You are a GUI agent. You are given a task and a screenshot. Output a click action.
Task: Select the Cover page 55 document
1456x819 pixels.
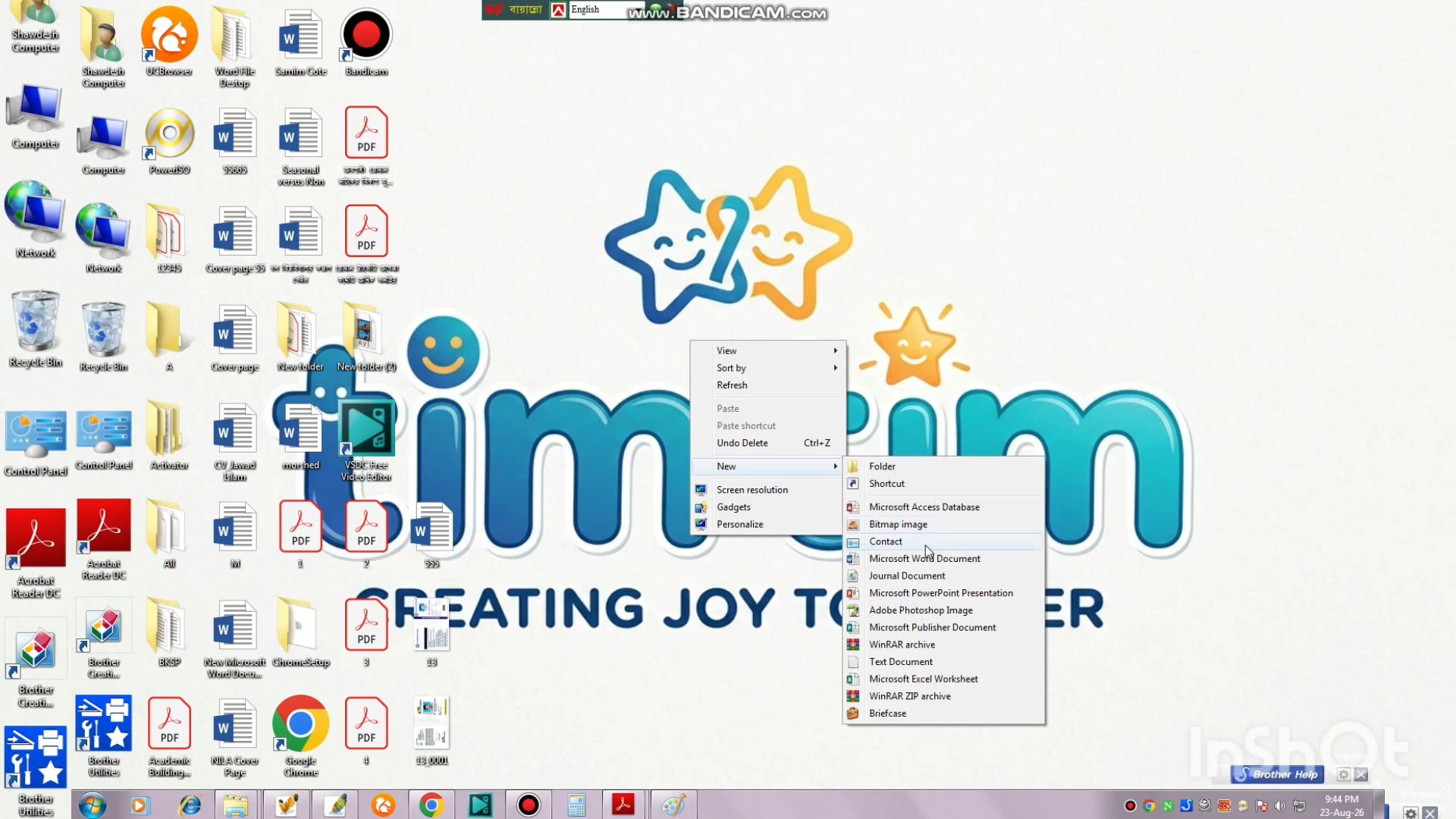235,239
